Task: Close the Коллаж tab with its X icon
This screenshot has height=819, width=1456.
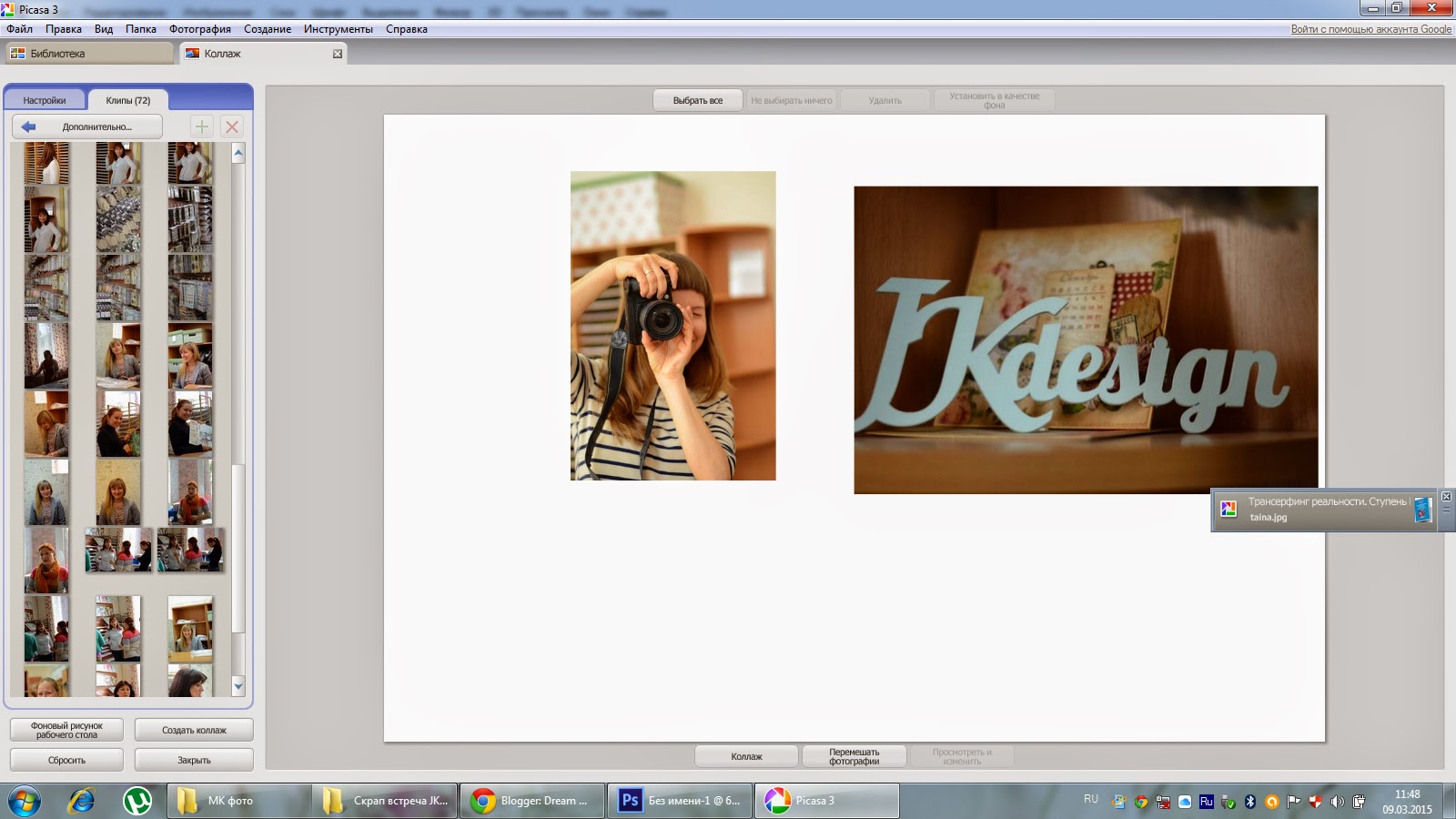Action: tap(338, 54)
